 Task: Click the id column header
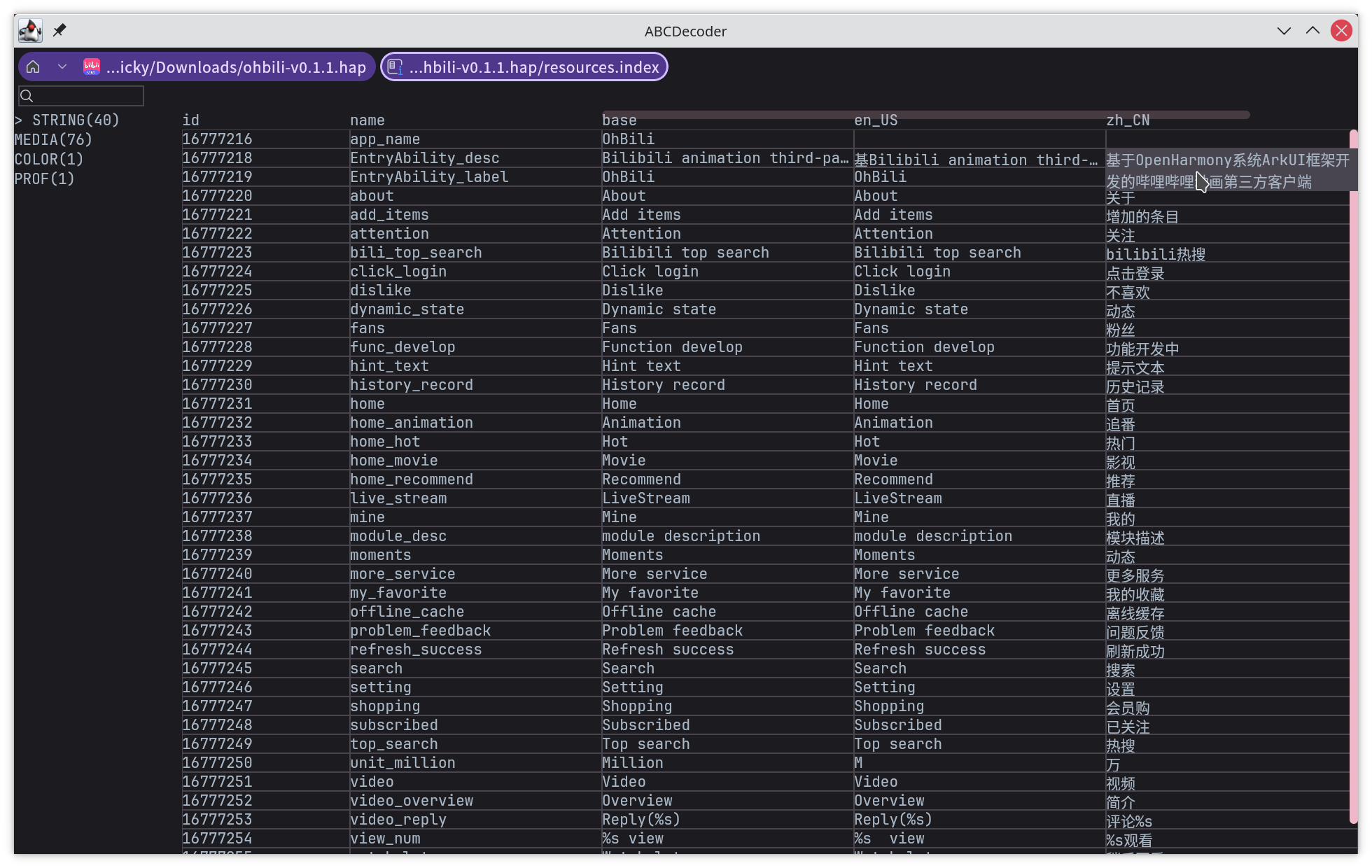pyautogui.click(x=191, y=120)
